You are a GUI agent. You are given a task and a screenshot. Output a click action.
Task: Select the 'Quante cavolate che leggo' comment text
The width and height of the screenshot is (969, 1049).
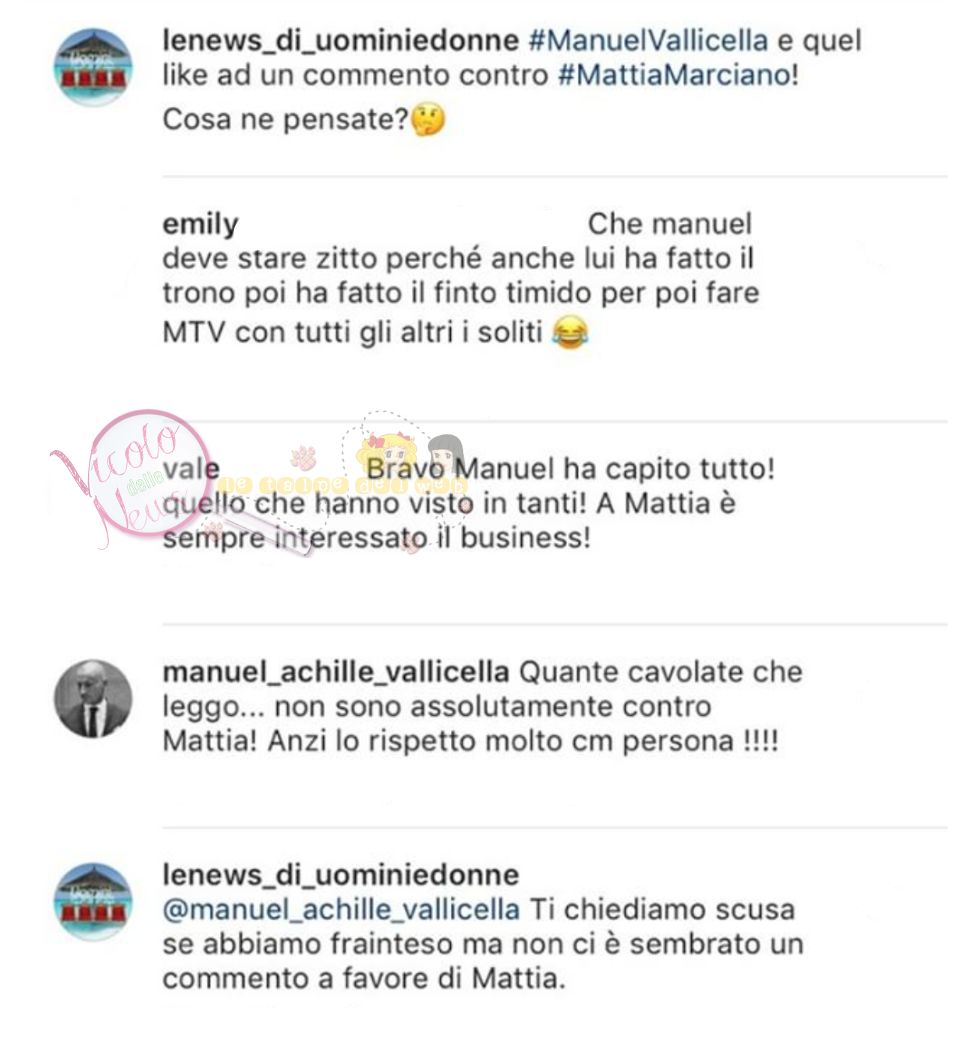482,706
